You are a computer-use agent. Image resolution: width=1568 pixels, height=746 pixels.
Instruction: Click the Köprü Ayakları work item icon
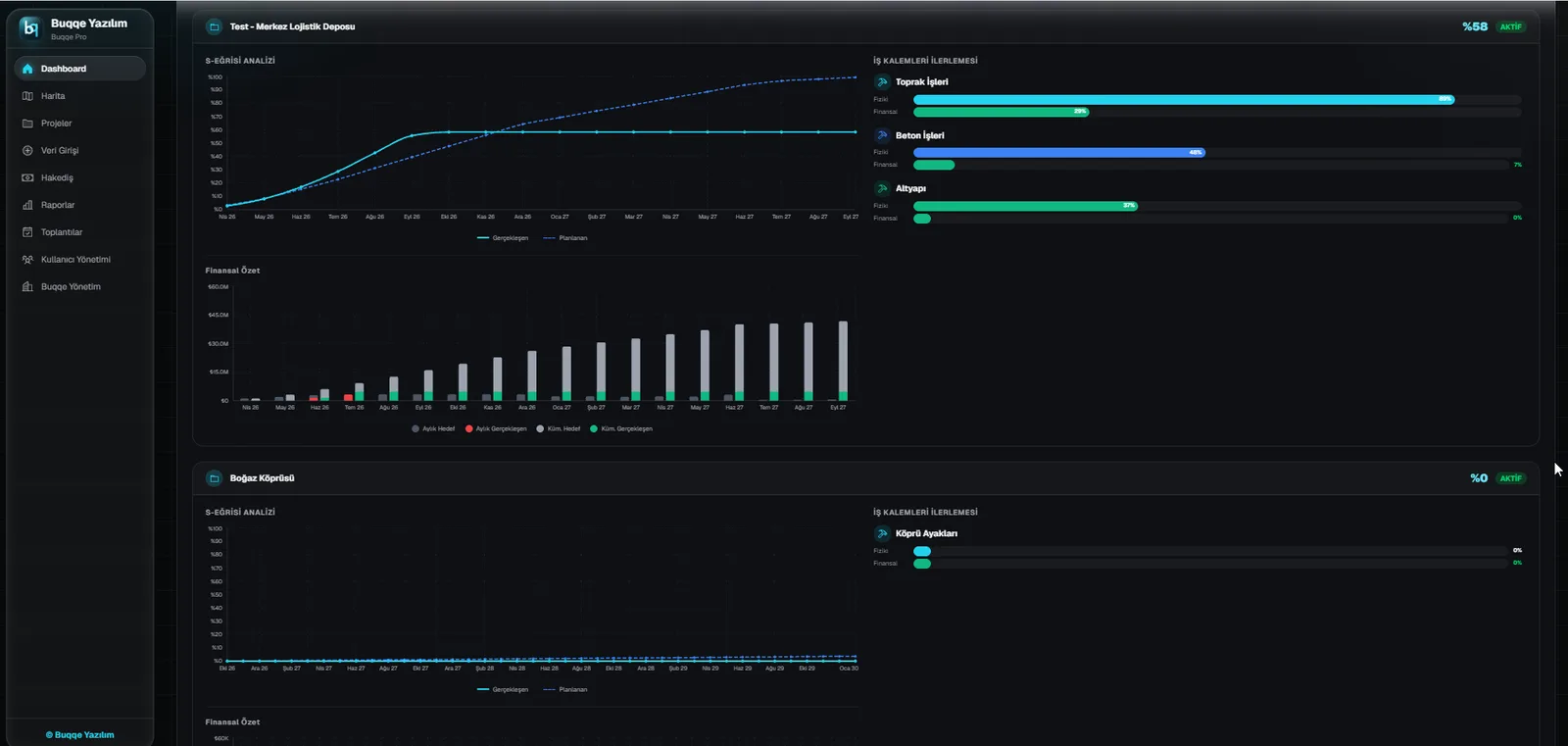coord(882,533)
